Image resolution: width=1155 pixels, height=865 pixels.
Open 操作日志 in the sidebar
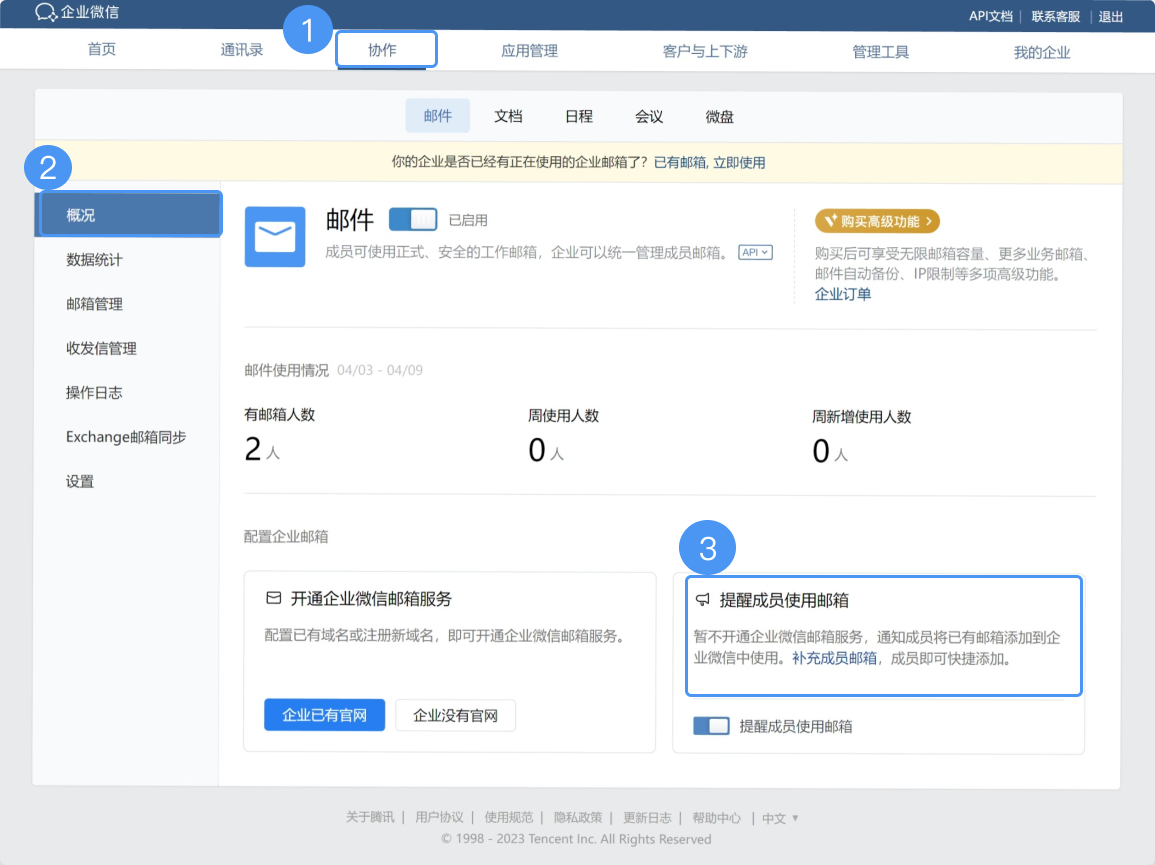tap(94, 392)
